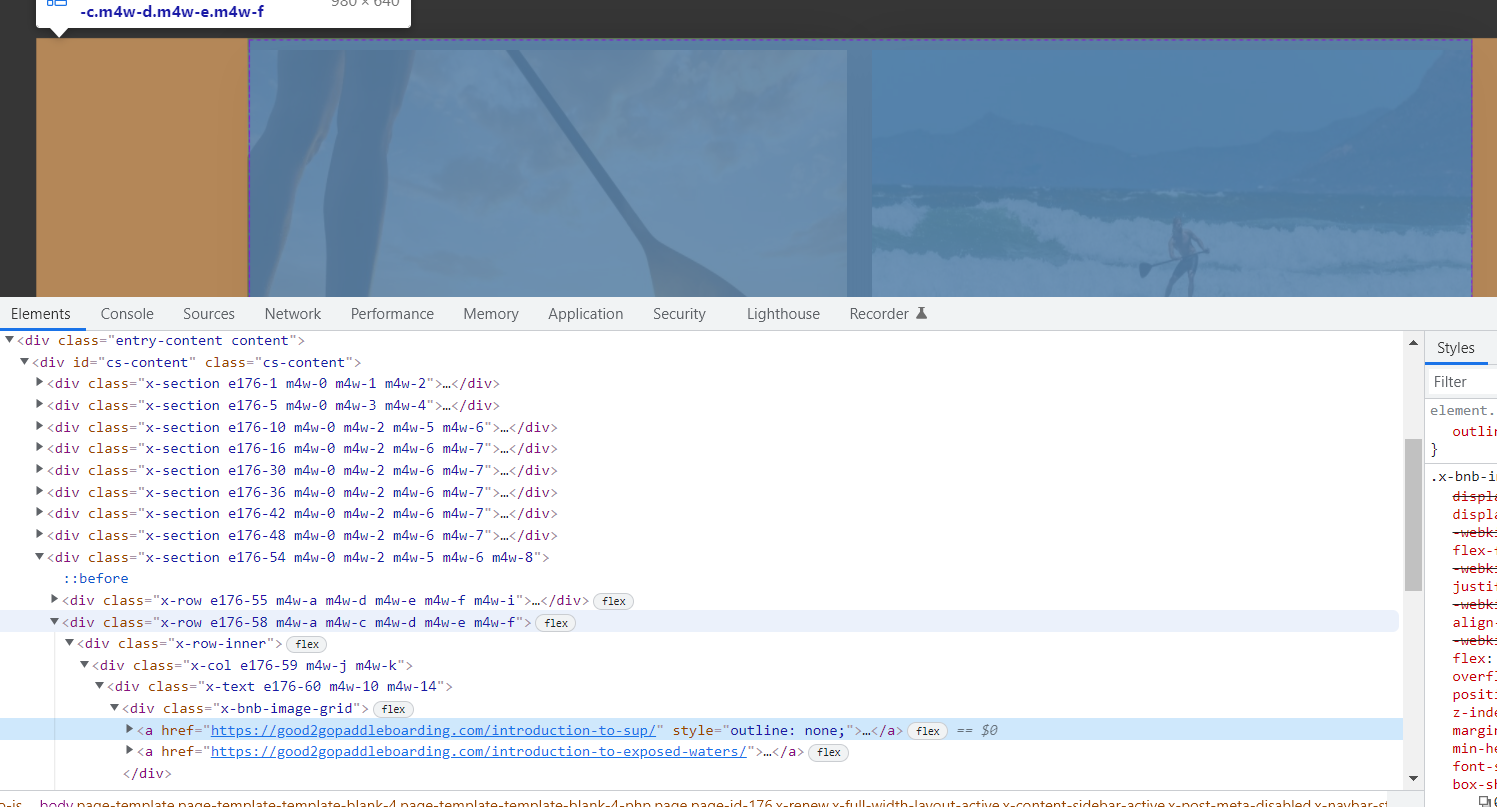Image resolution: width=1497 pixels, height=807 pixels.
Task: Expand the introduction-to-exposed-waters anchor node
Action: pos(130,751)
